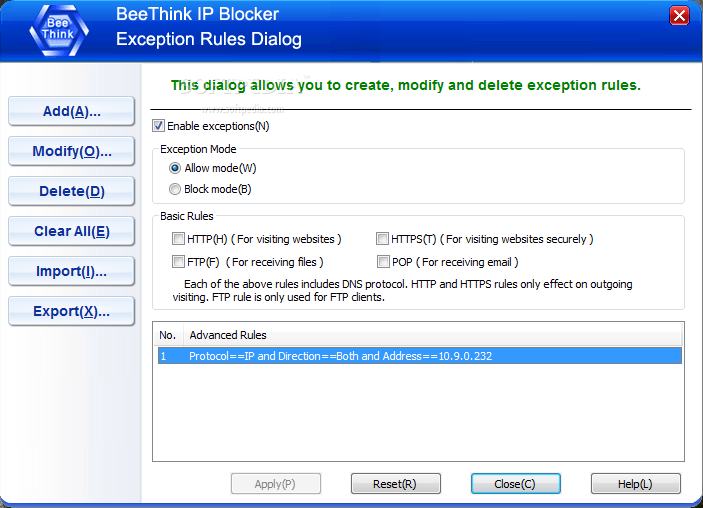The width and height of the screenshot is (703, 508).
Task: Tick the HTTPS(T) secure websites checkbox
Action: point(382,239)
